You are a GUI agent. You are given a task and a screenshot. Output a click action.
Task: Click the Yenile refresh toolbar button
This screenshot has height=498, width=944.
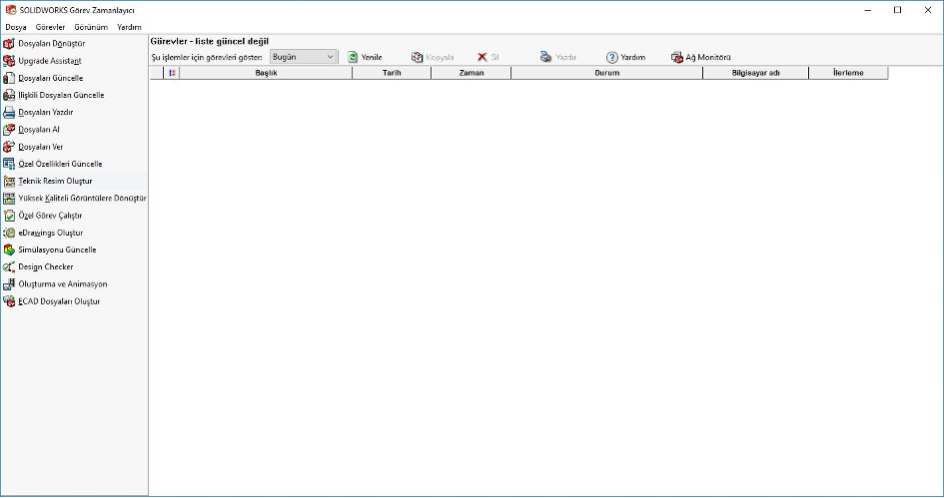[365, 57]
